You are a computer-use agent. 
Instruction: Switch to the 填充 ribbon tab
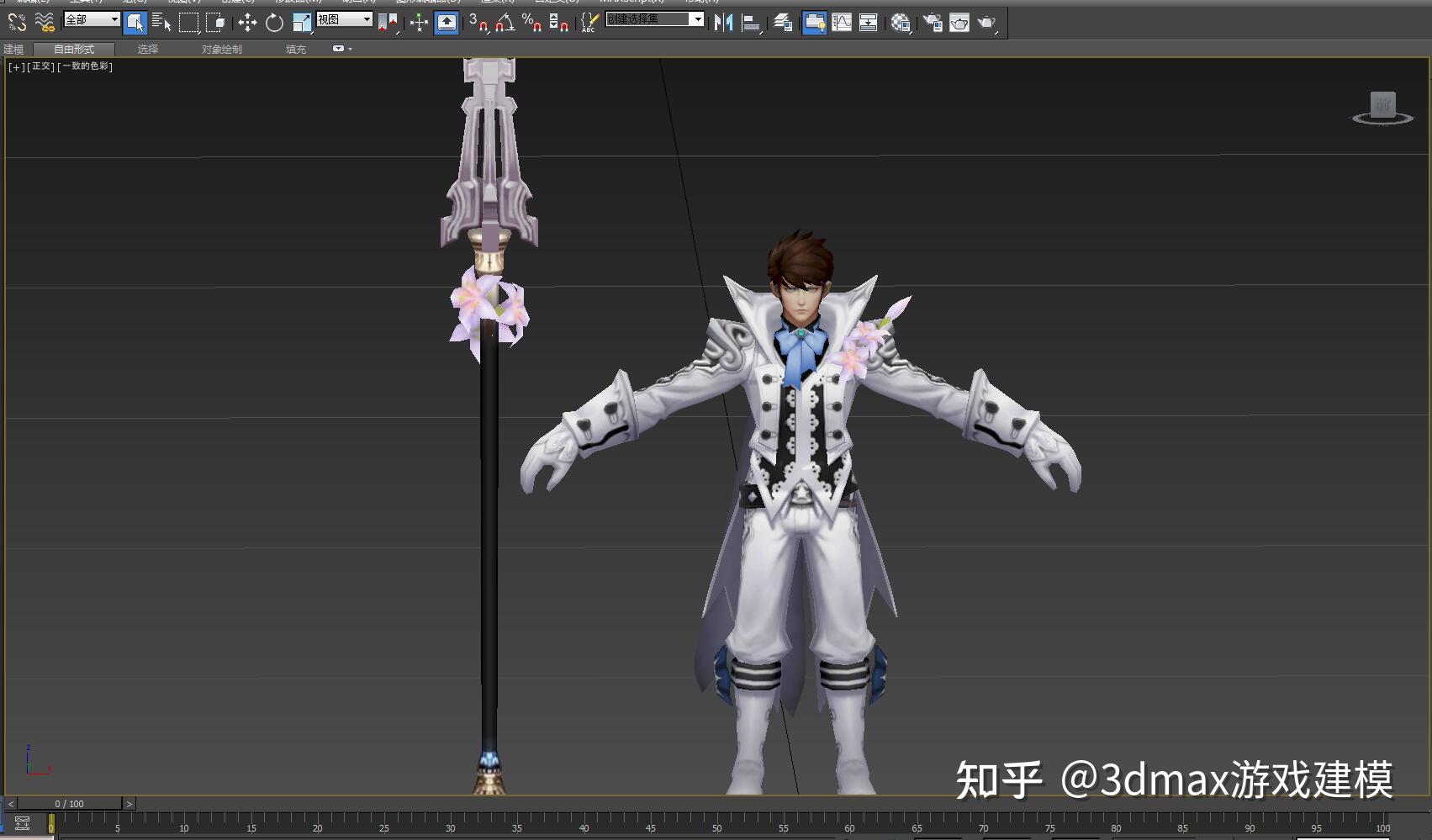296,50
